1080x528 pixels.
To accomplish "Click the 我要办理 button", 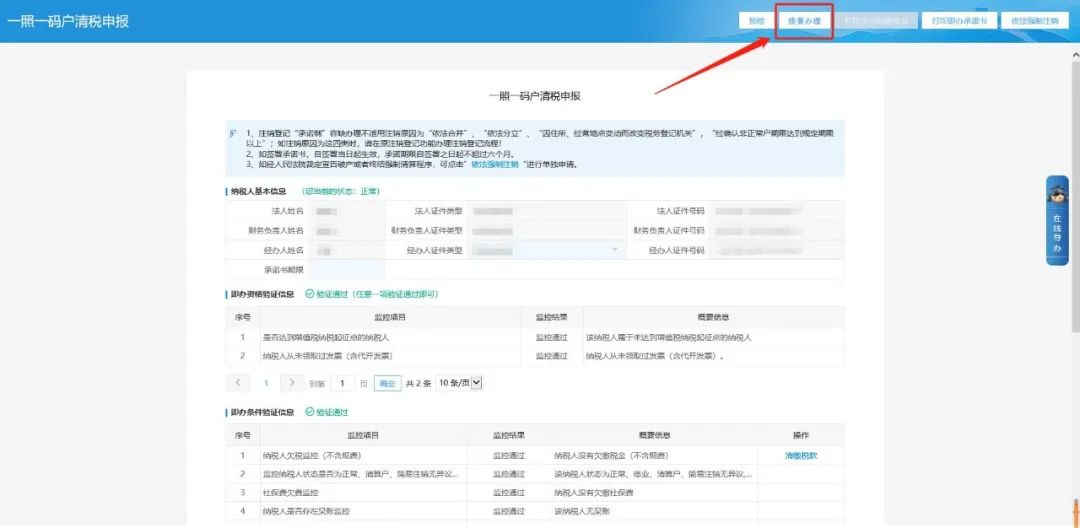I will point(804,21).
